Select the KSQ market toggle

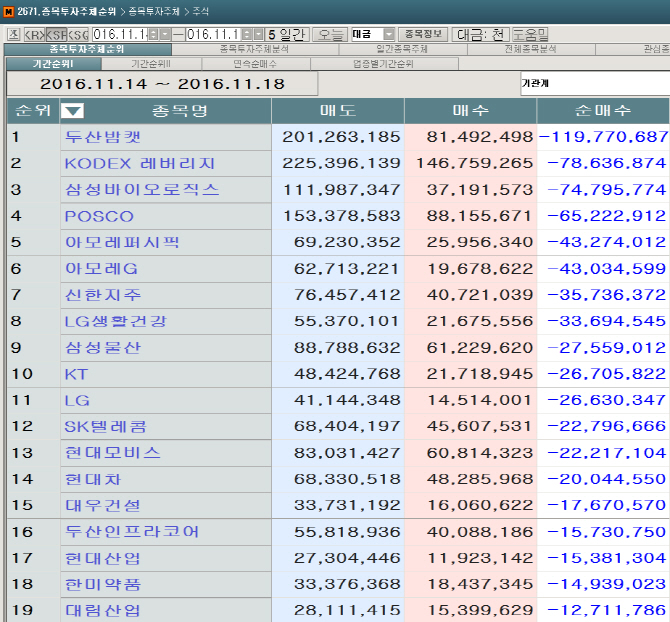78,34
